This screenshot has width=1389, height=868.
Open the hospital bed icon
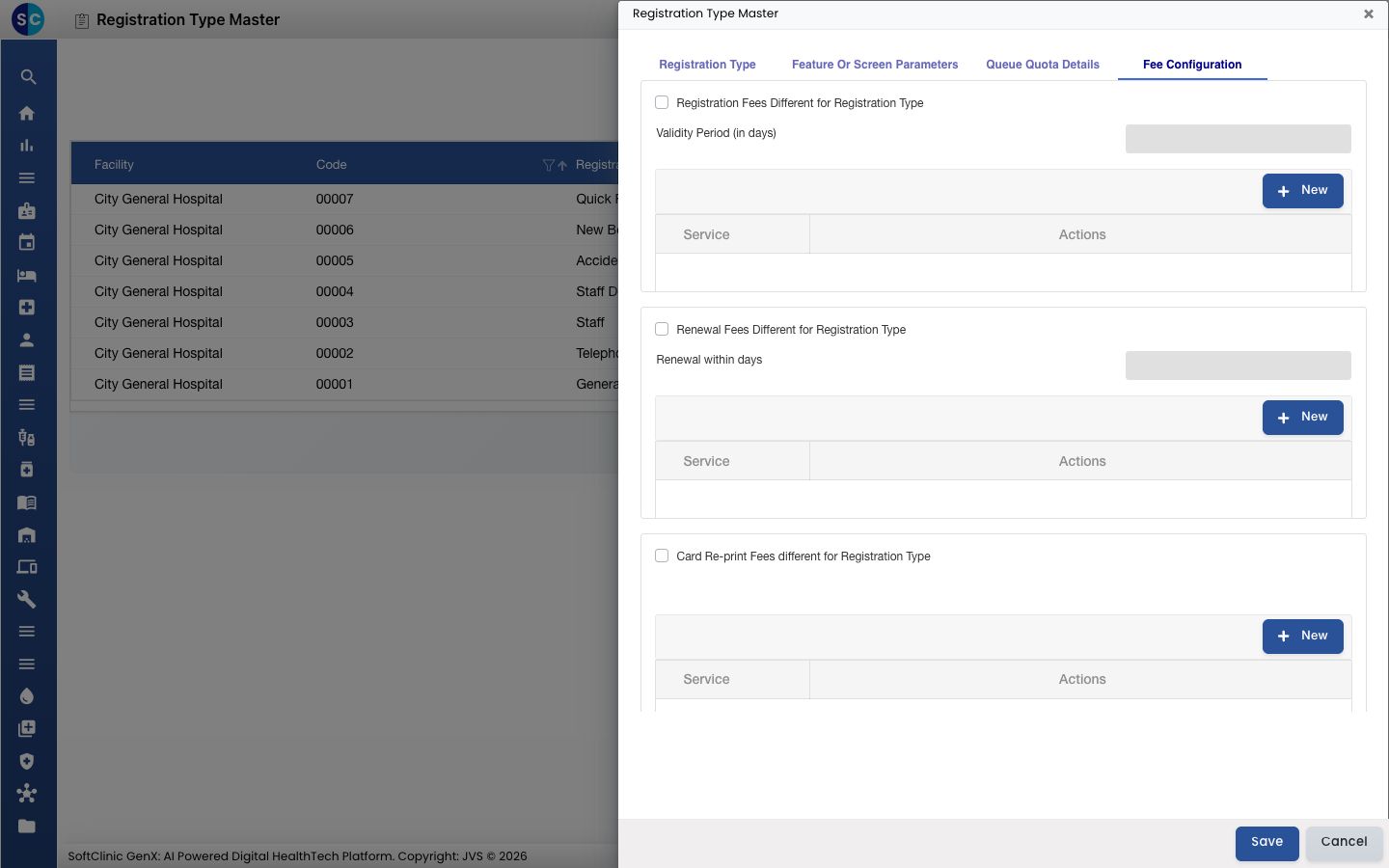coord(27,276)
